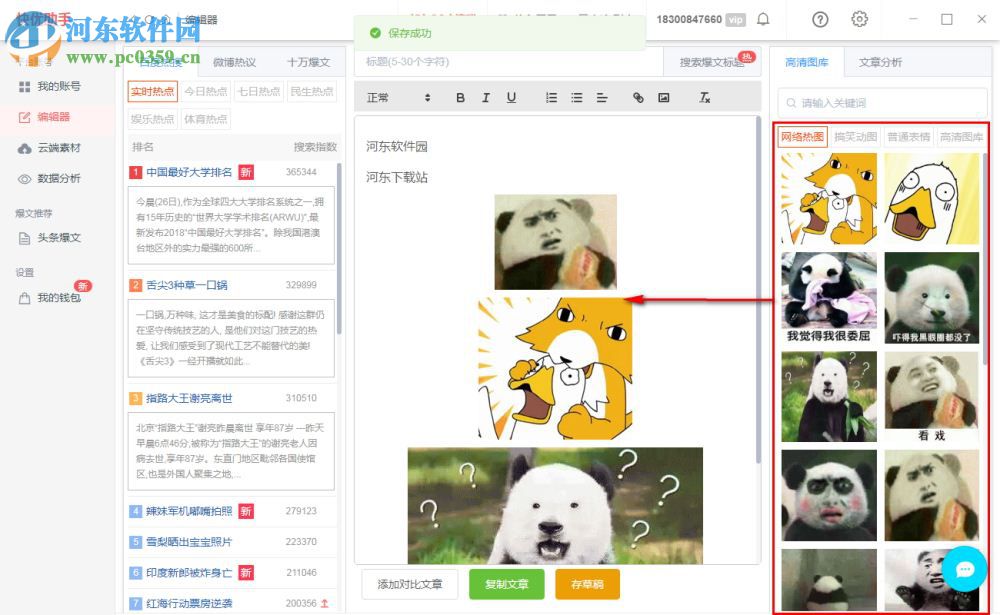The height and width of the screenshot is (615, 1000).
Task: Open hot topic 中国最好大学排名
Action: [189, 172]
